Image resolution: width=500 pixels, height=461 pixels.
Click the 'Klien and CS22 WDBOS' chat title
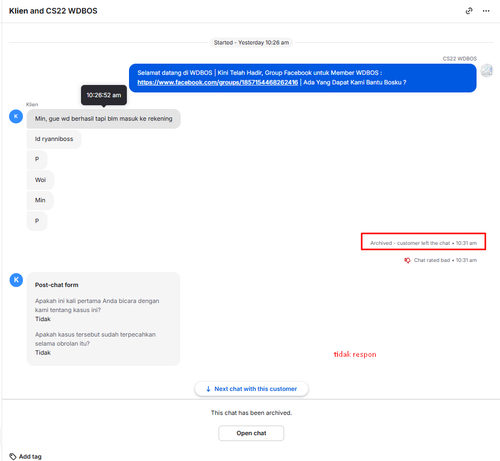(53, 11)
